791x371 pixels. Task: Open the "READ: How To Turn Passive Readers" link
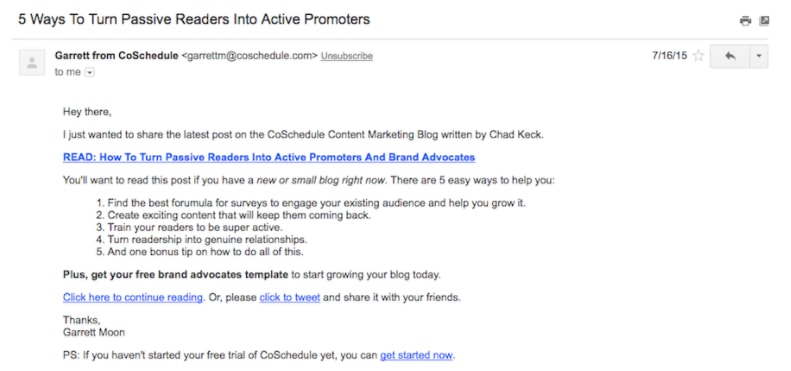(x=269, y=157)
